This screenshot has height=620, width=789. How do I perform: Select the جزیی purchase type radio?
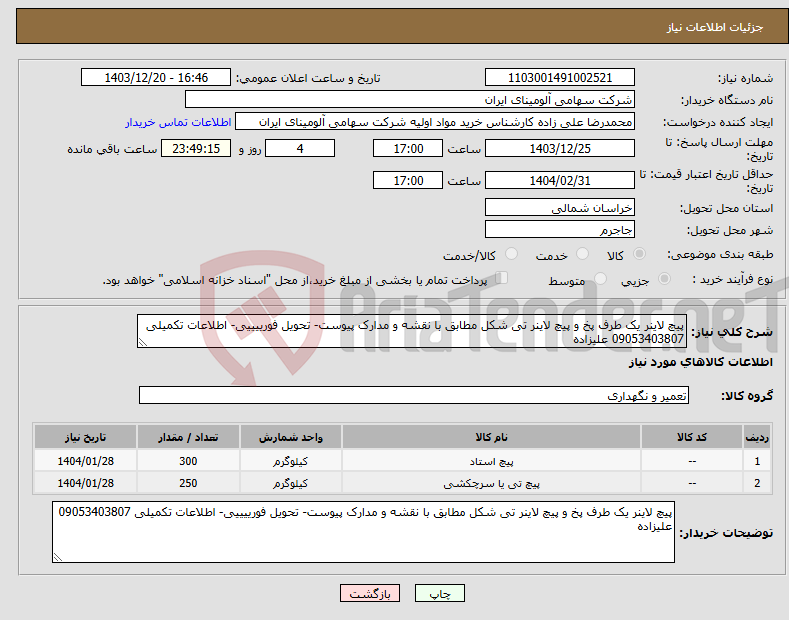coord(665,279)
